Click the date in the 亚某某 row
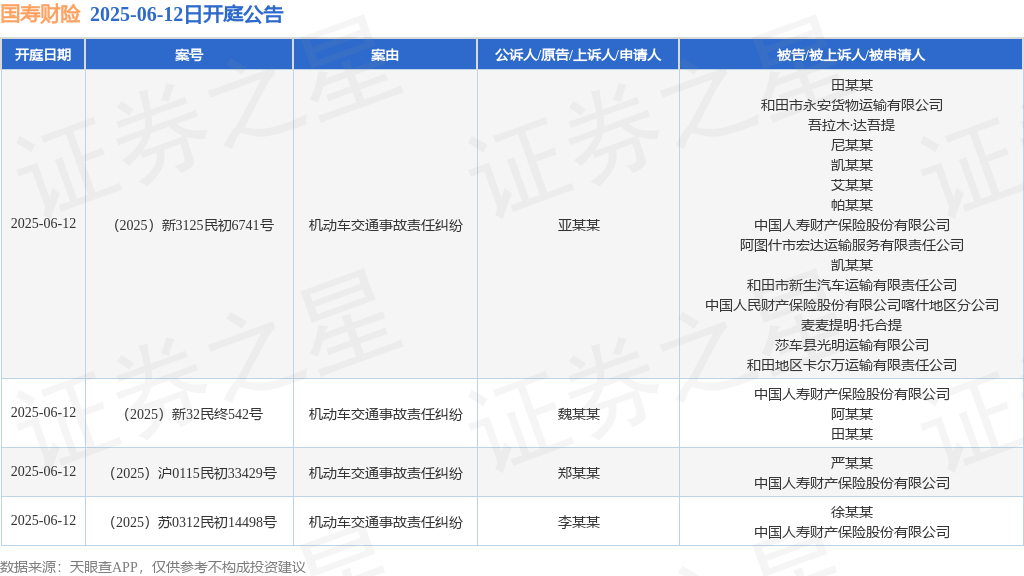 pyautogui.click(x=43, y=223)
